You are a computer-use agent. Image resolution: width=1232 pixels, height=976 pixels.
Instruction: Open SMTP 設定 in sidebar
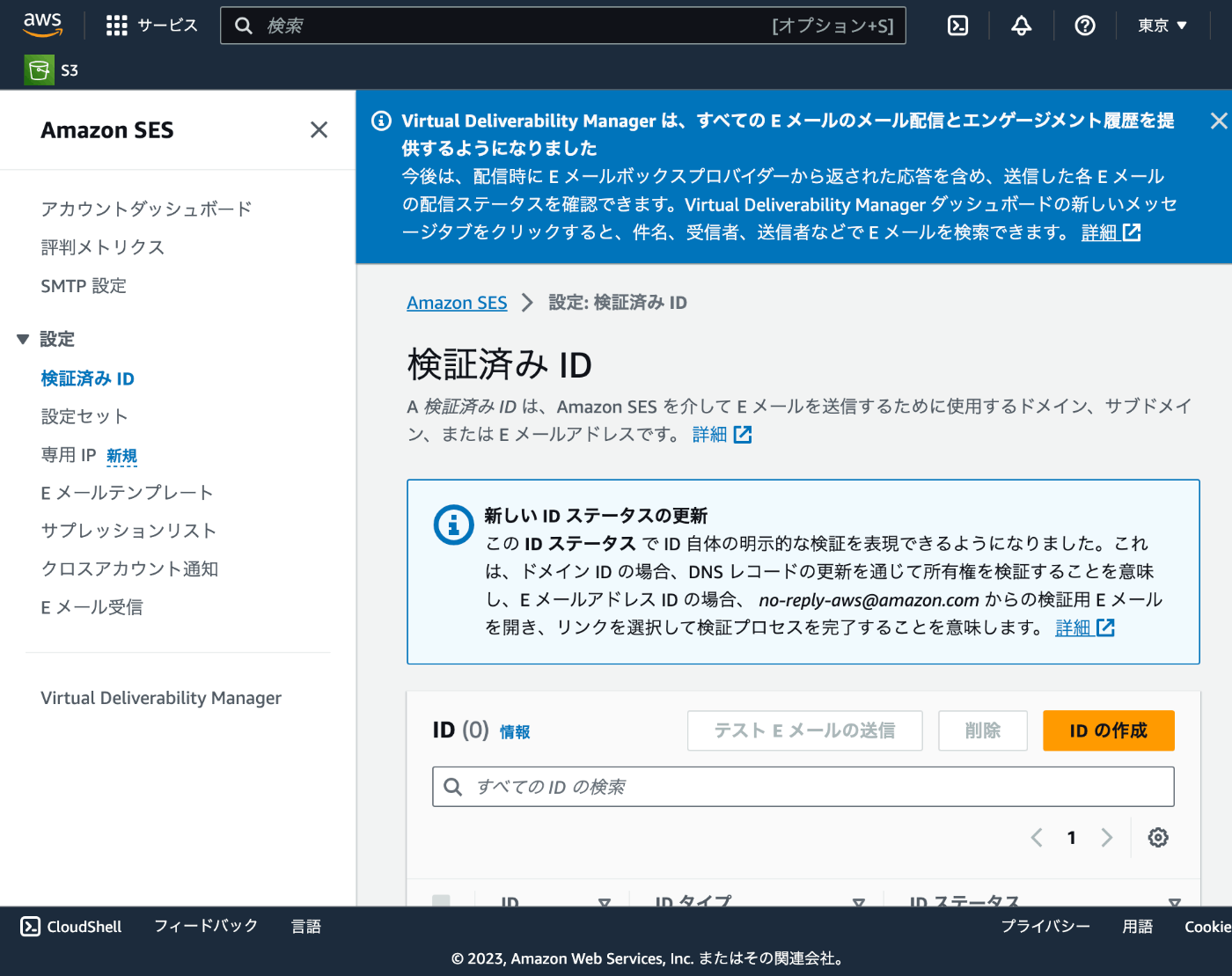84,286
